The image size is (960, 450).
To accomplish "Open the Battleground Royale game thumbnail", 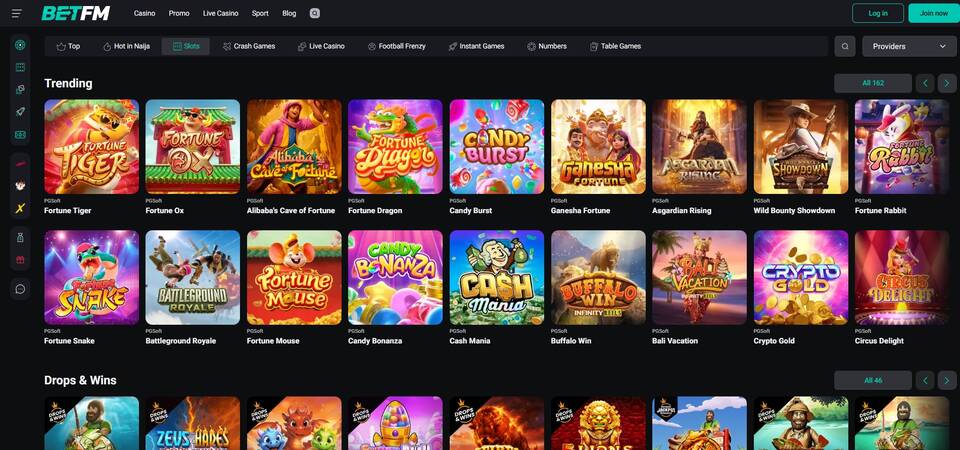I will coord(193,277).
